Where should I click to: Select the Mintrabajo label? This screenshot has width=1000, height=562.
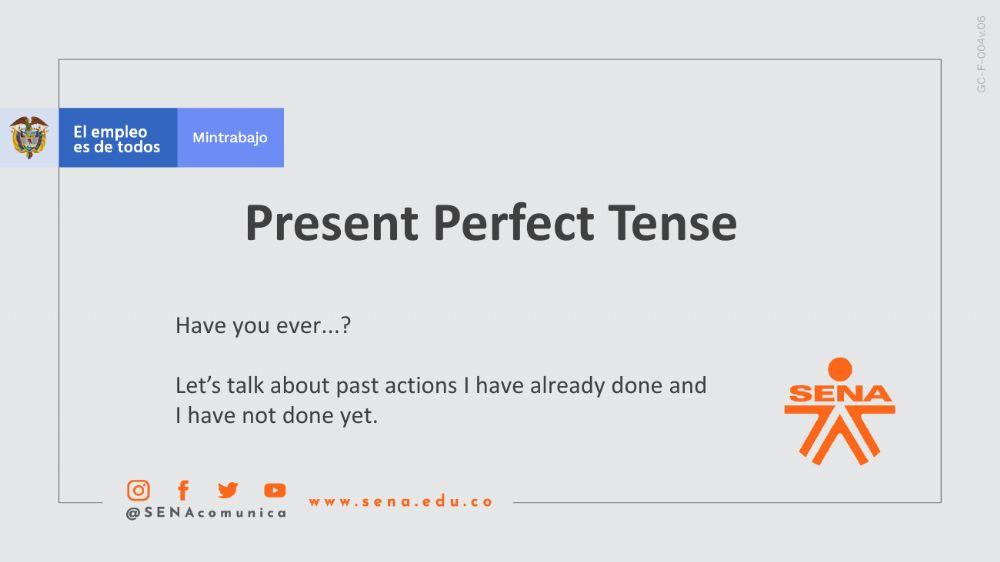pos(230,138)
